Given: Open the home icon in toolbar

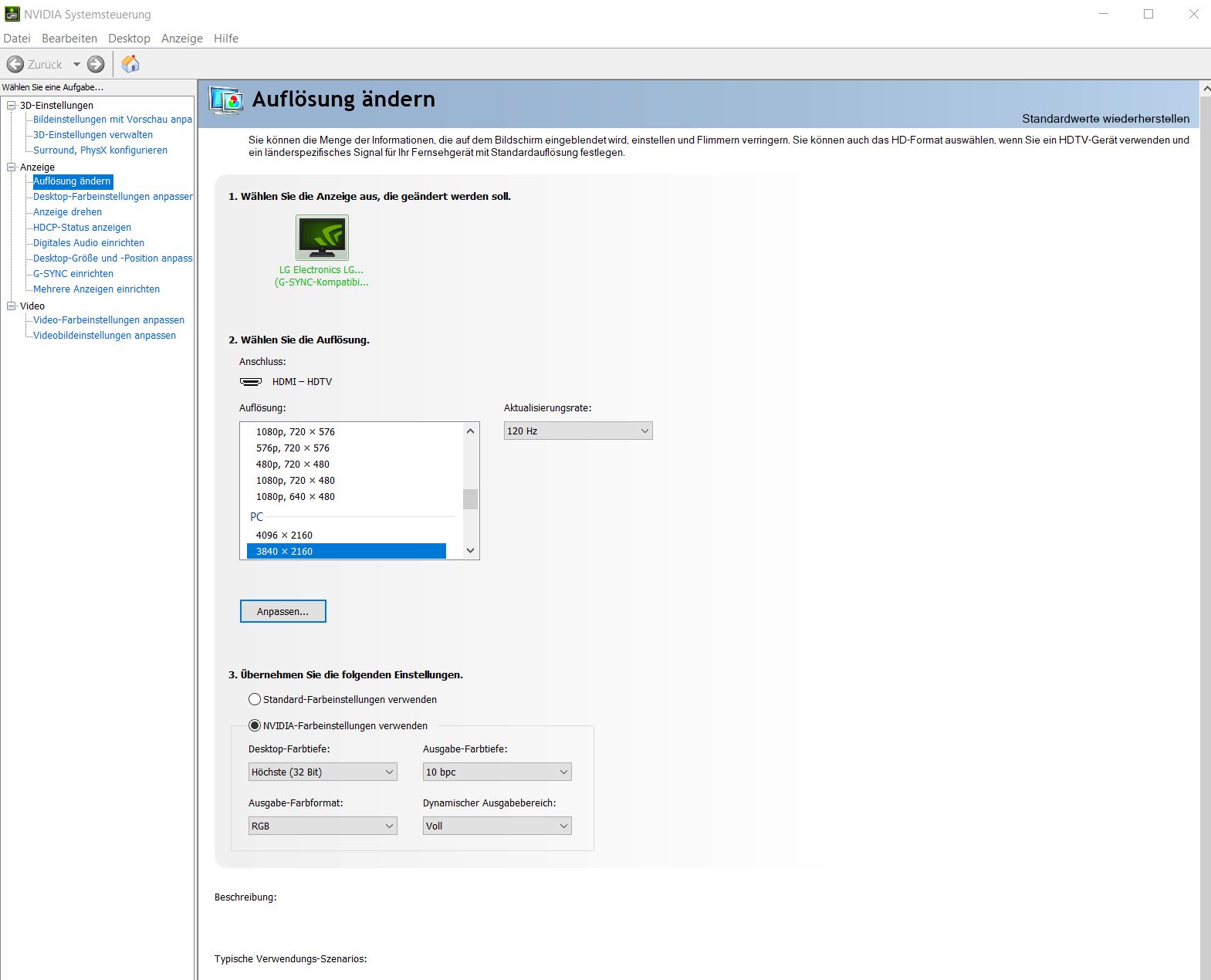Looking at the screenshot, I should (130, 63).
